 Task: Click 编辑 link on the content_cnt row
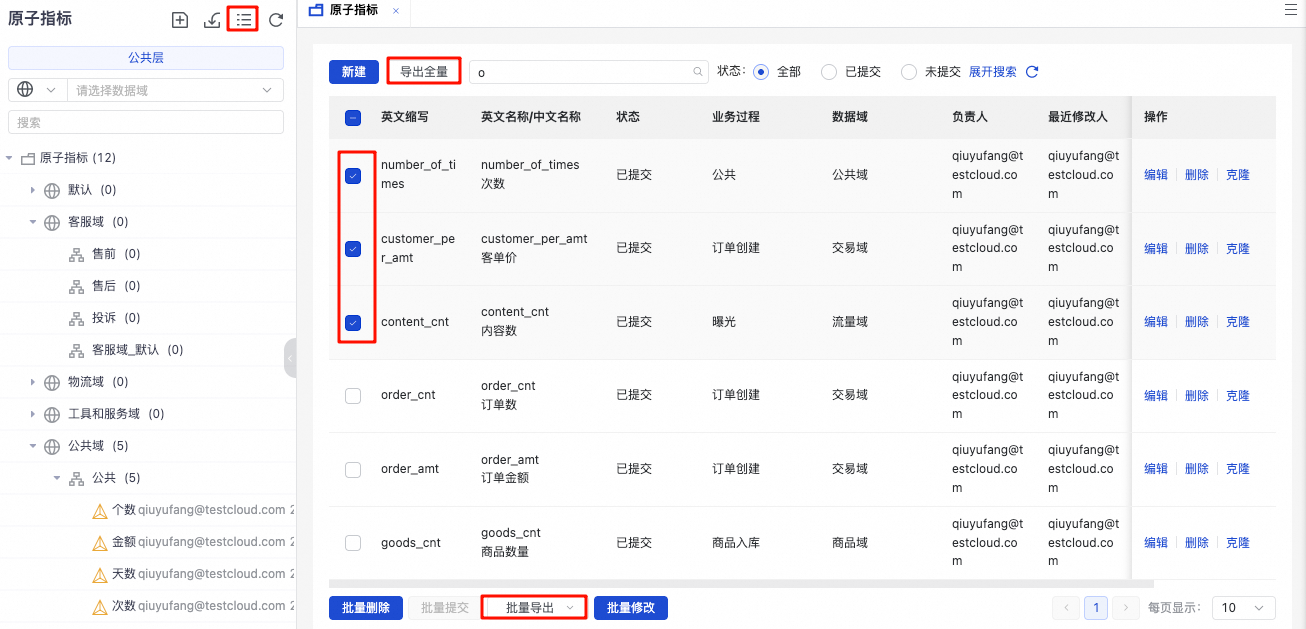tap(1155, 321)
